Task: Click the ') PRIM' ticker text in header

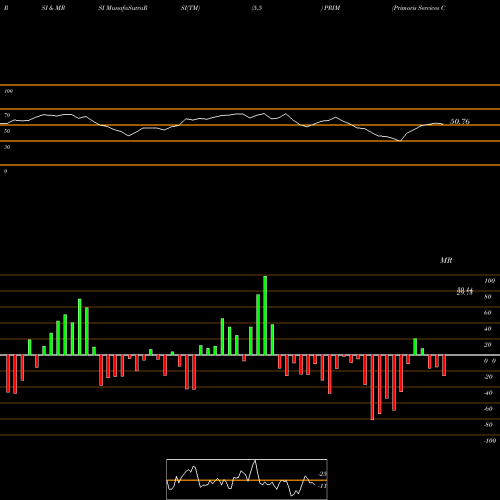Action: pyautogui.click(x=330, y=8)
